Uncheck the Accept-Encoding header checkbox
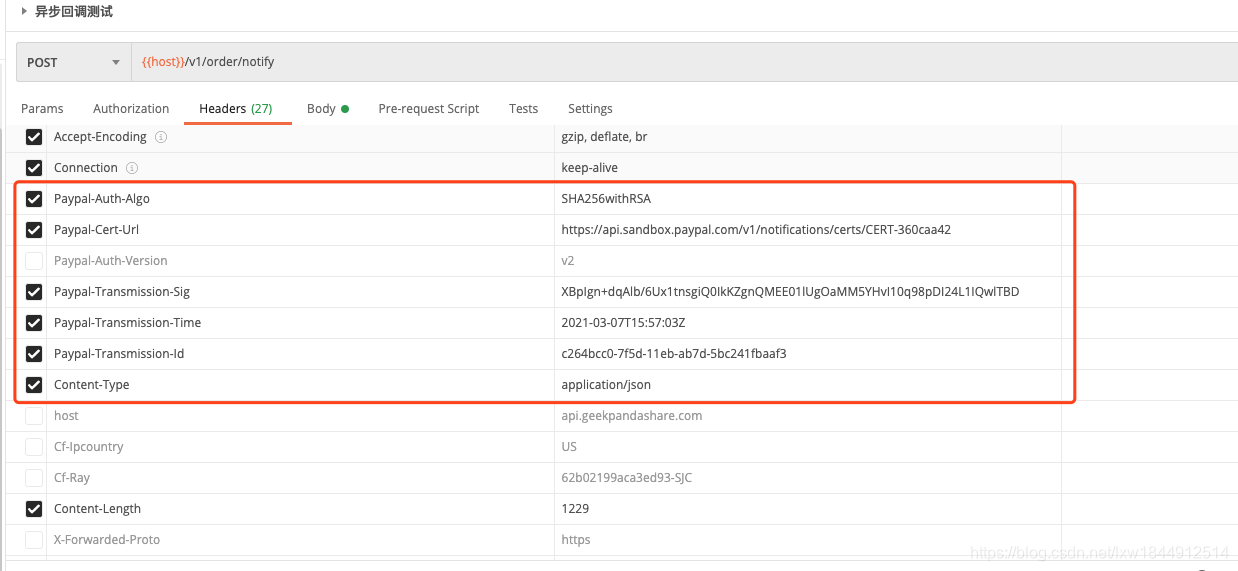1238x571 pixels. pyautogui.click(x=34, y=137)
